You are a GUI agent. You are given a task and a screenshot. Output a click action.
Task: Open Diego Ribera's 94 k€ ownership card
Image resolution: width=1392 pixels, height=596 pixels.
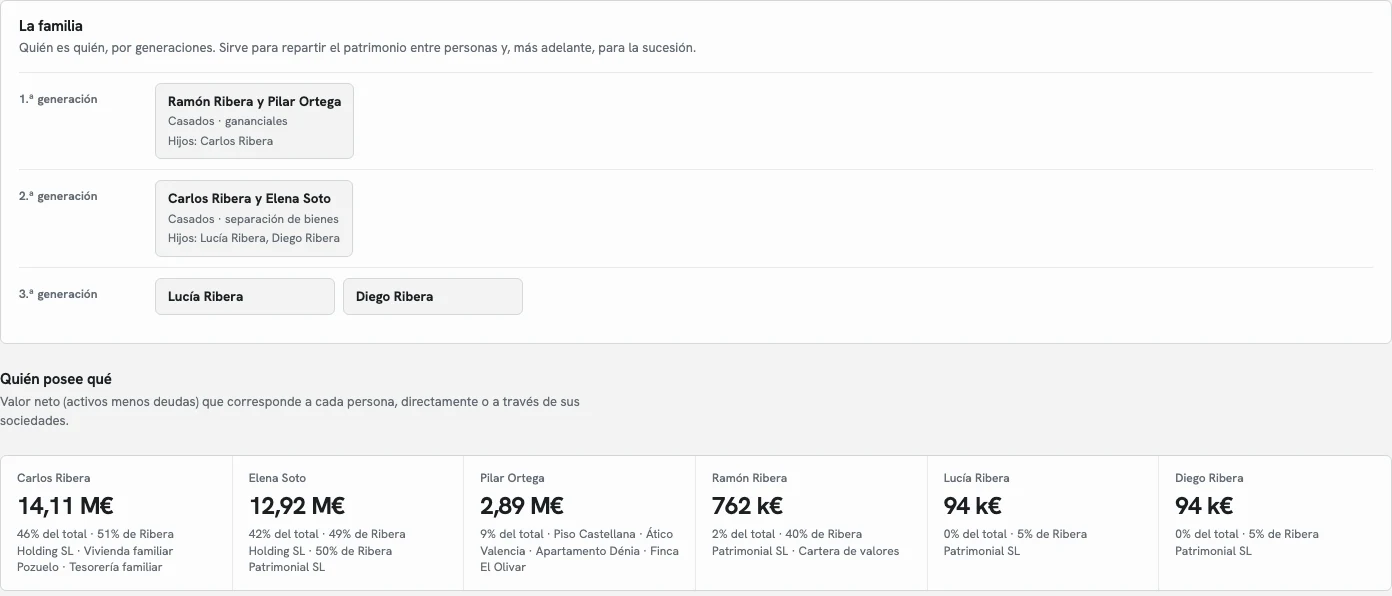coord(1275,523)
